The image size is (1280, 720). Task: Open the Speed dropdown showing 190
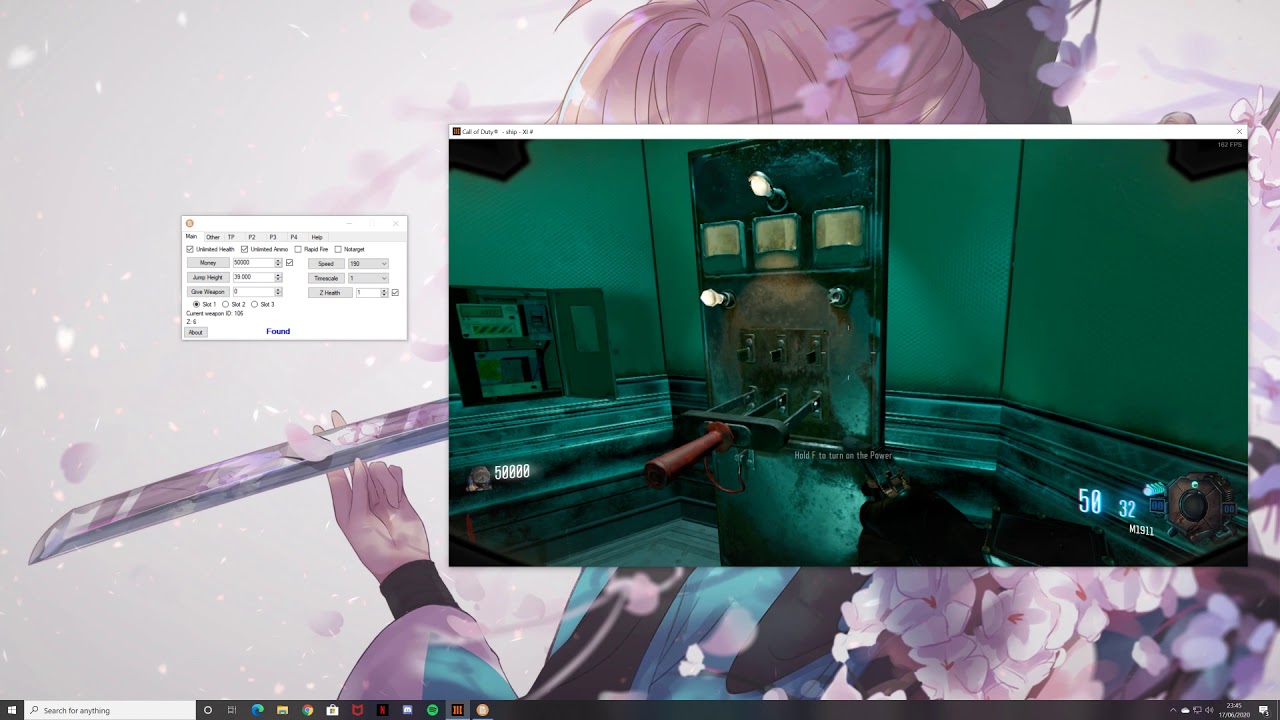[368, 264]
